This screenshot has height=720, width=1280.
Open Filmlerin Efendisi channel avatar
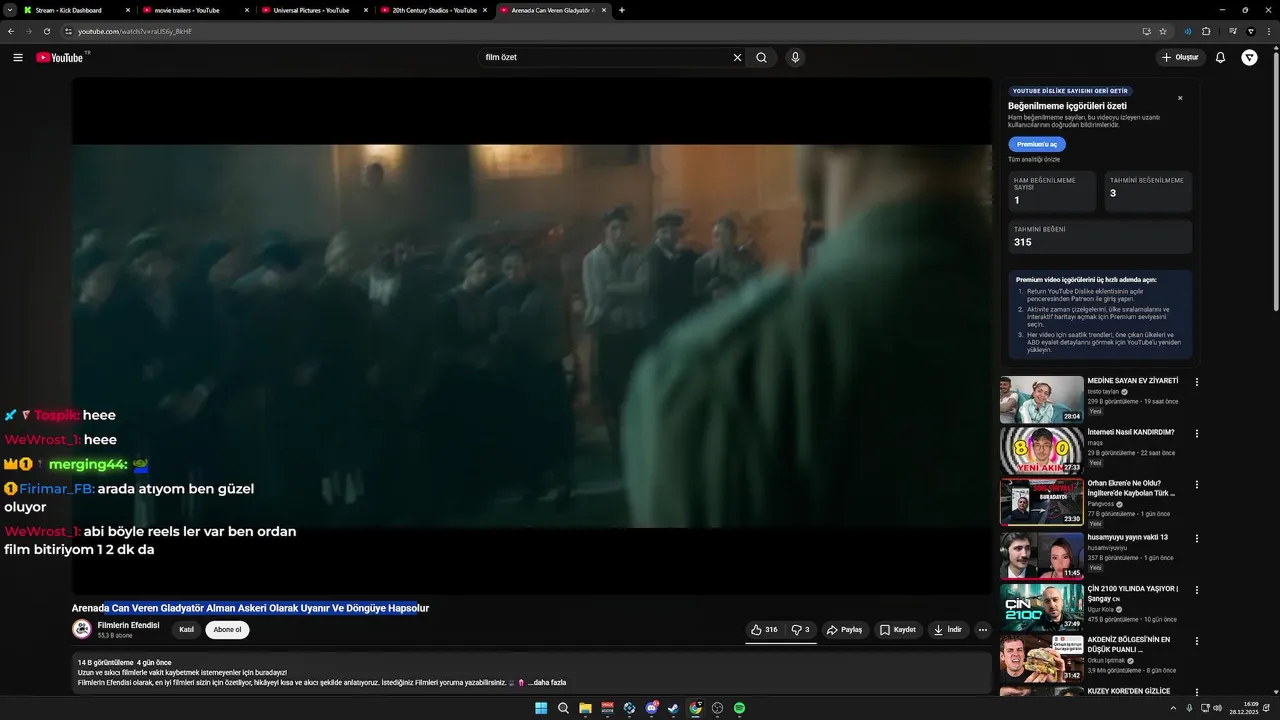pyautogui.click(x=82, y=629)
